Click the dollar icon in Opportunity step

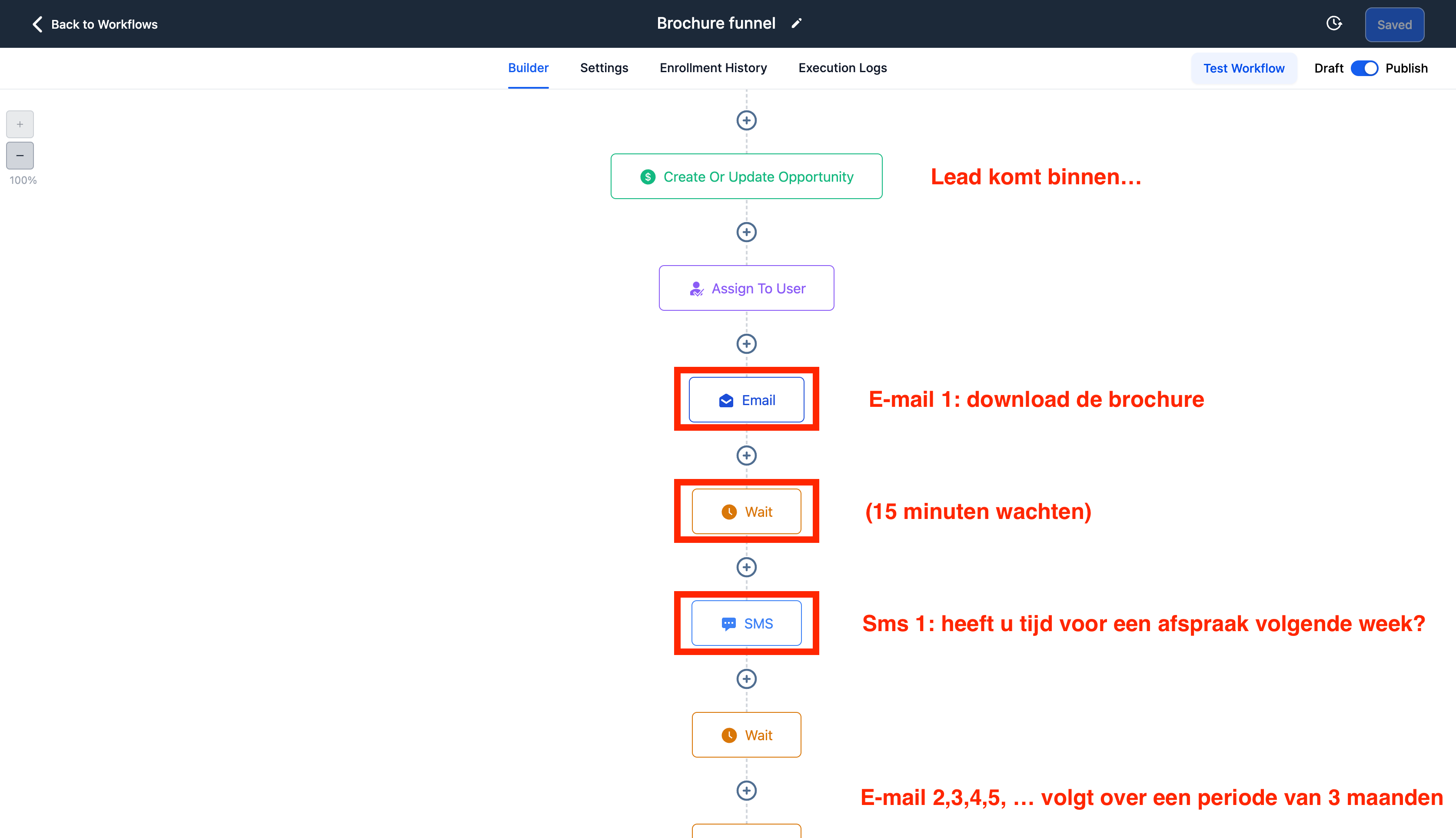(648, 177)
